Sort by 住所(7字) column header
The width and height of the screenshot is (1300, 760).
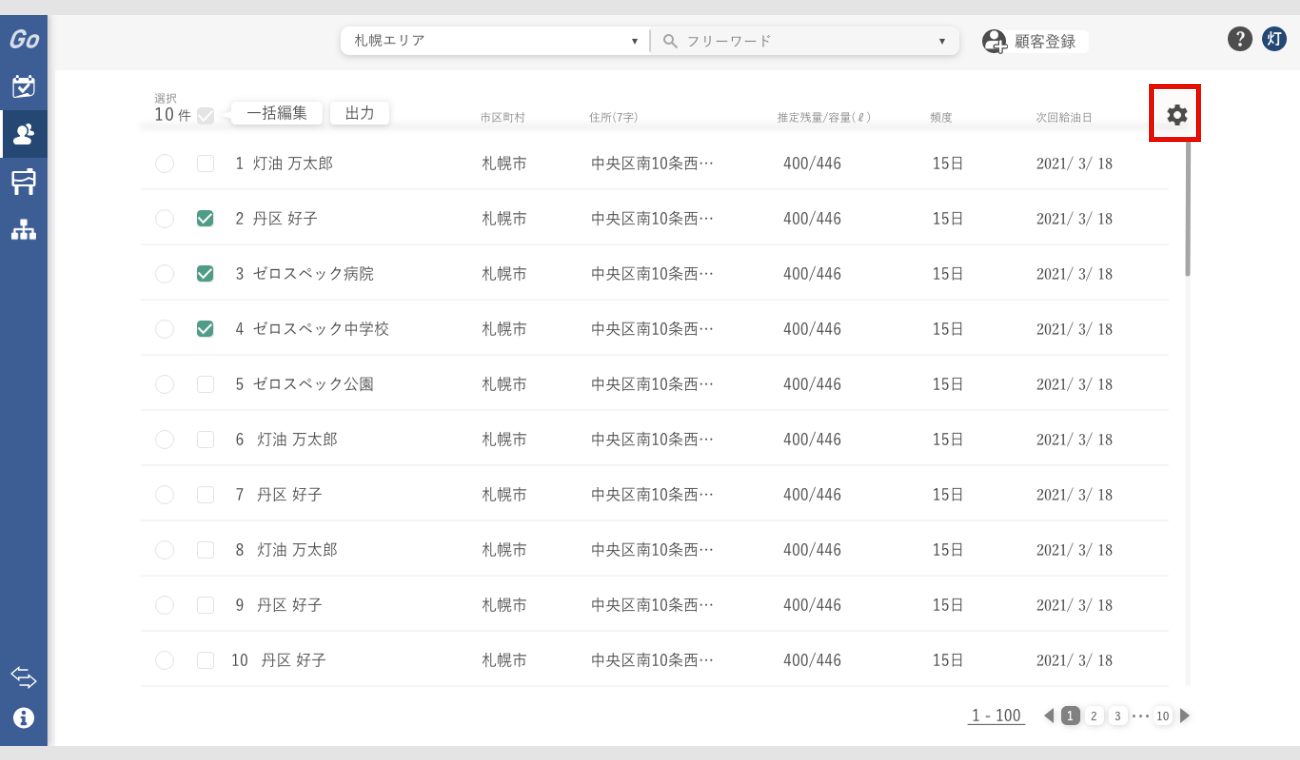(x=614, y=117)
